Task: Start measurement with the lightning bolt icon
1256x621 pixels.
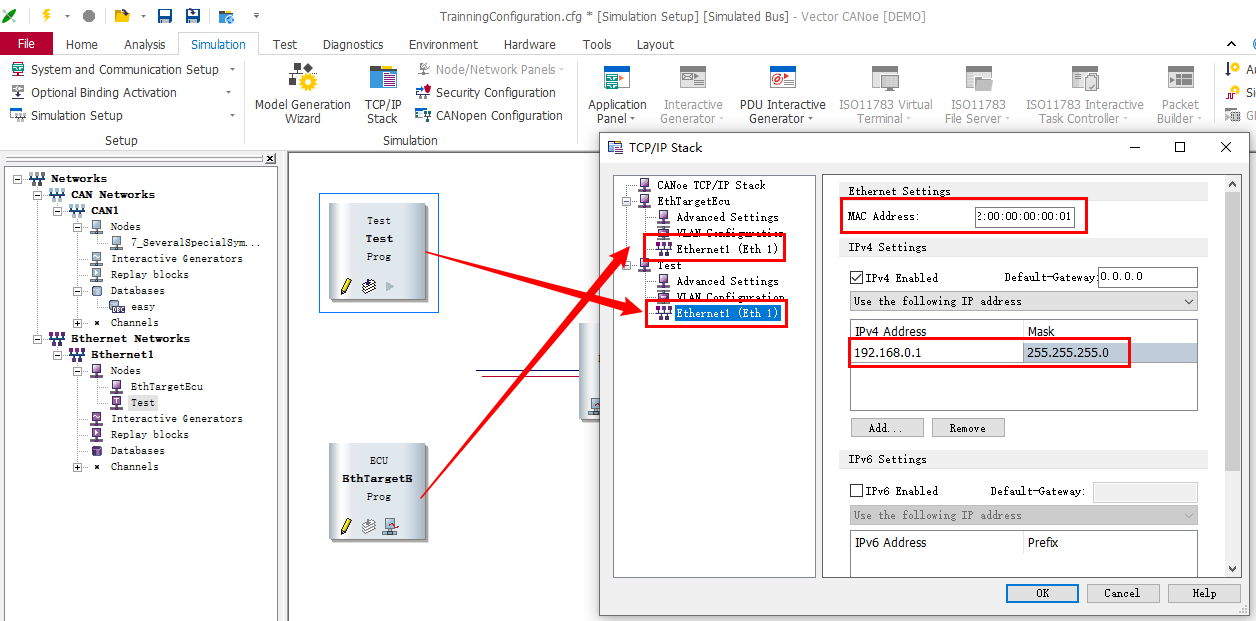Action: click(x=46, y=16)
